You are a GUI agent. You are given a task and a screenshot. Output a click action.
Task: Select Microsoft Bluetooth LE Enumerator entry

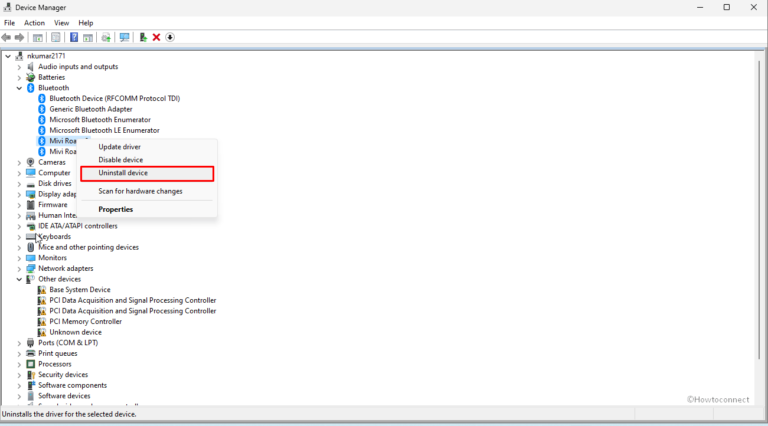pos(104,130)
